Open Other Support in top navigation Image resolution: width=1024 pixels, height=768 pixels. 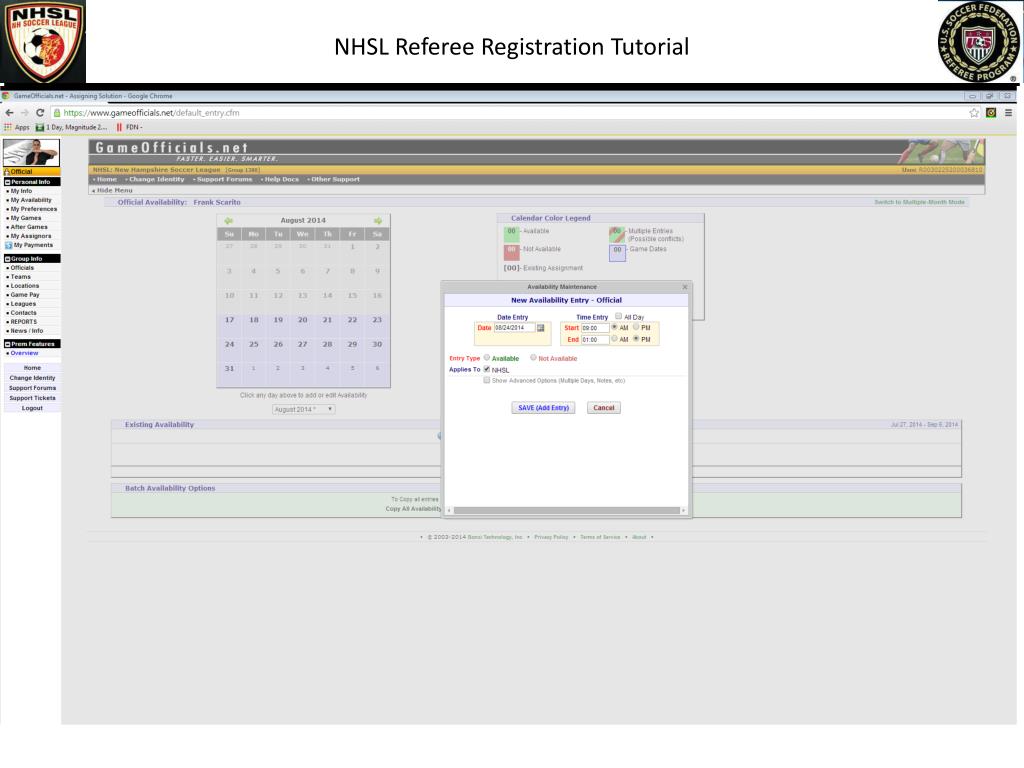pyautogui.click(x=334, y=179)
